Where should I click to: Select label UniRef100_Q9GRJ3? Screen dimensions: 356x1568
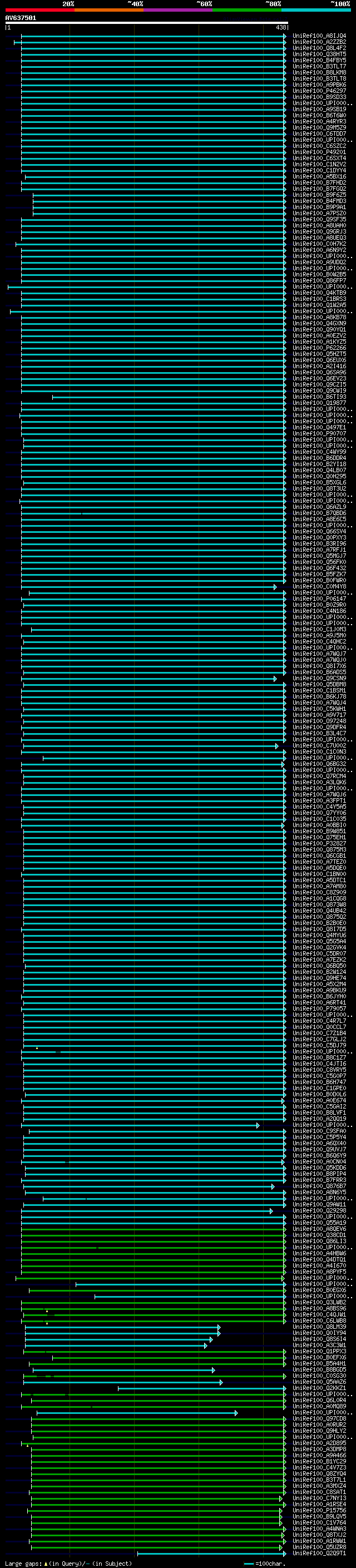coord(319,232)
